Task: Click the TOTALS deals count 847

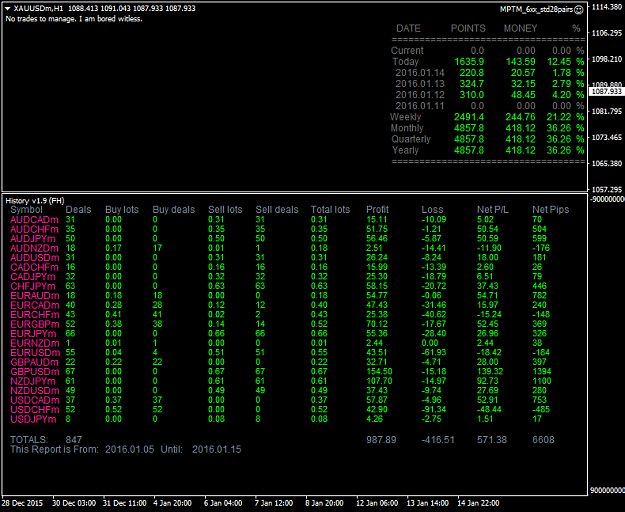Action: point(74,440)
